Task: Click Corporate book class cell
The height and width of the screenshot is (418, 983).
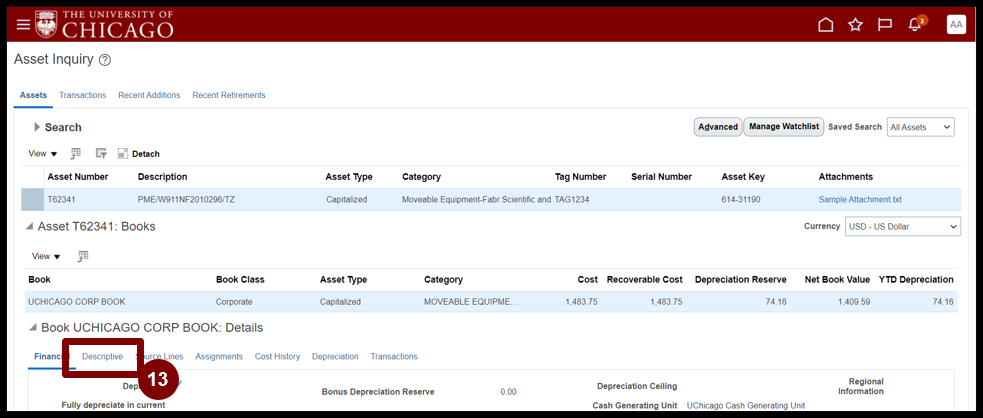Action: point(234,301)
